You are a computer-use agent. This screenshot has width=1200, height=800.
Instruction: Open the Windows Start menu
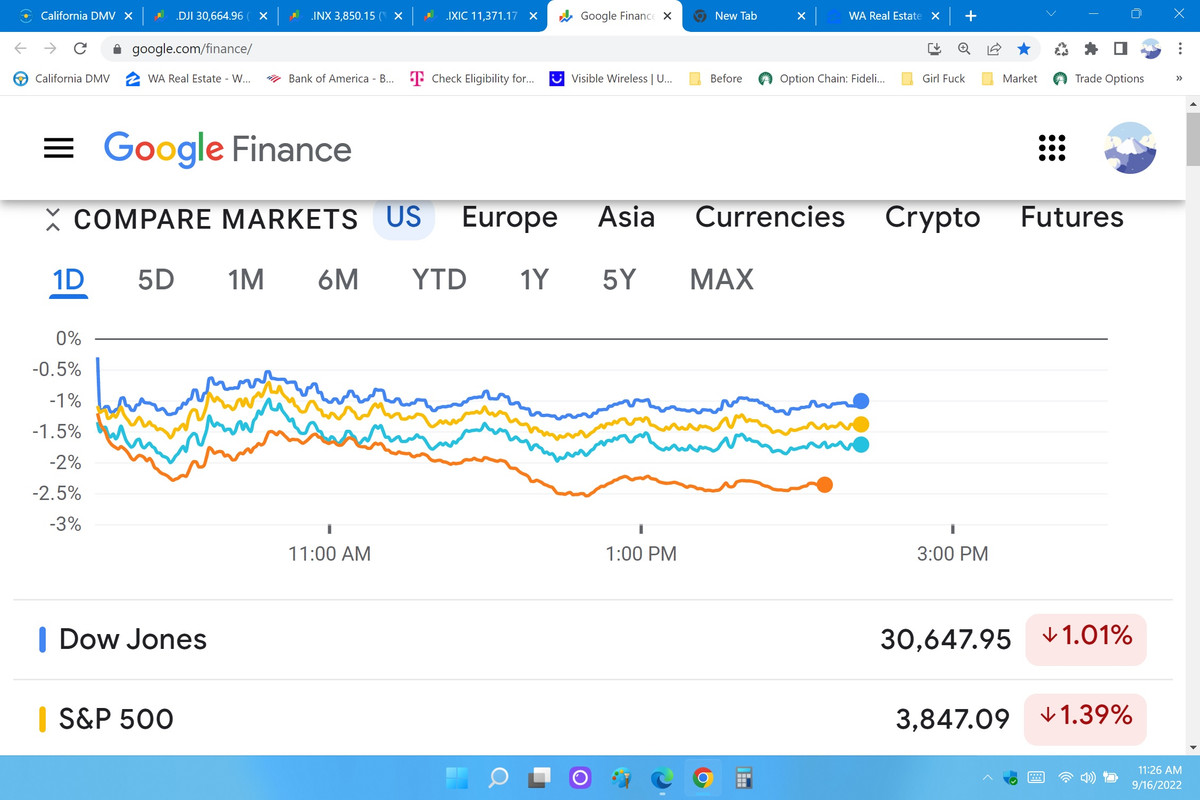[457, 777]
